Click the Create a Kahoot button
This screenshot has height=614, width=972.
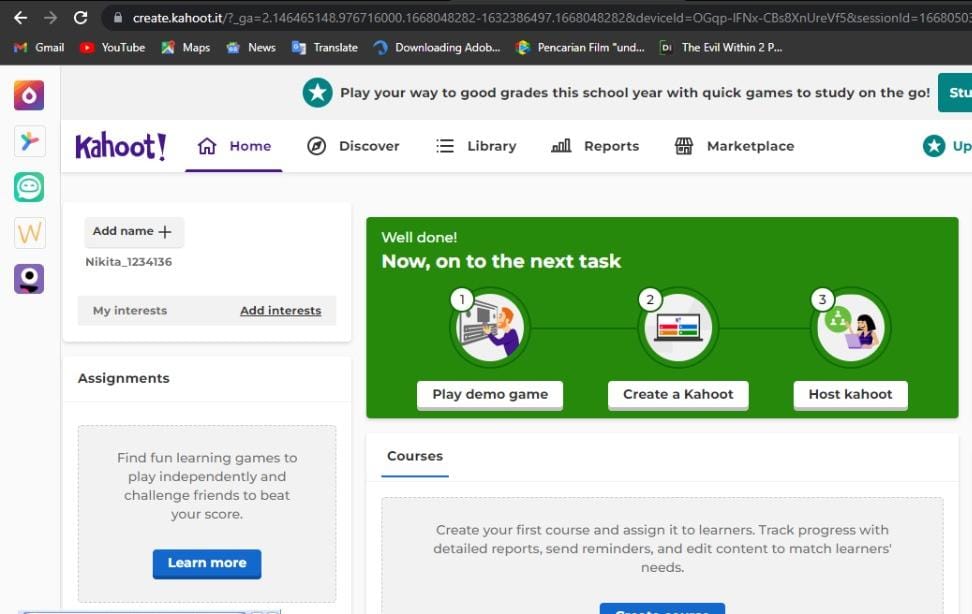(x=678, y=394)
